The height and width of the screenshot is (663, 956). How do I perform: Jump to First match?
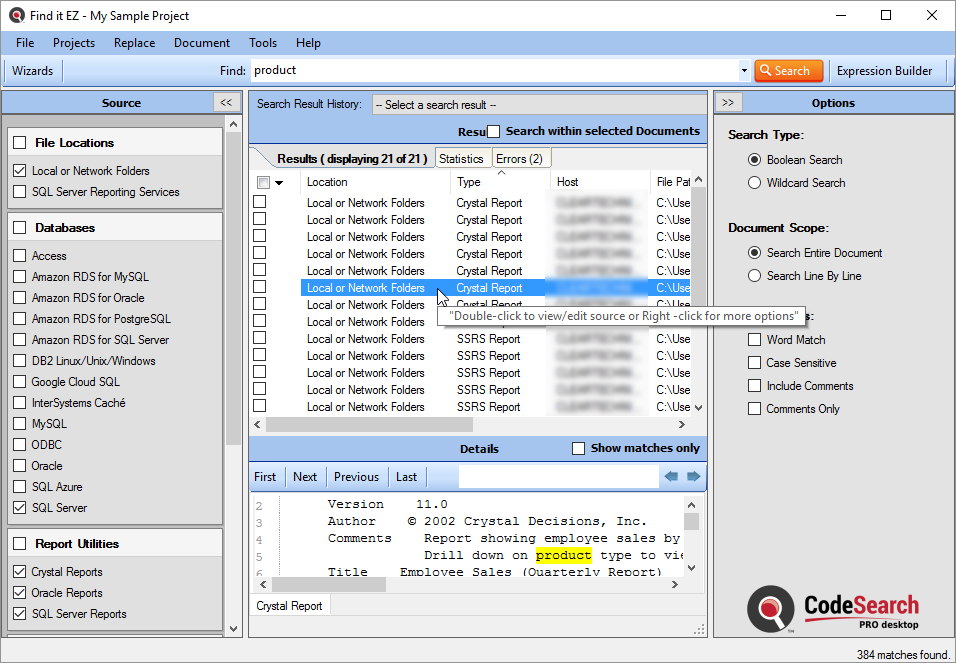[265, 477]
